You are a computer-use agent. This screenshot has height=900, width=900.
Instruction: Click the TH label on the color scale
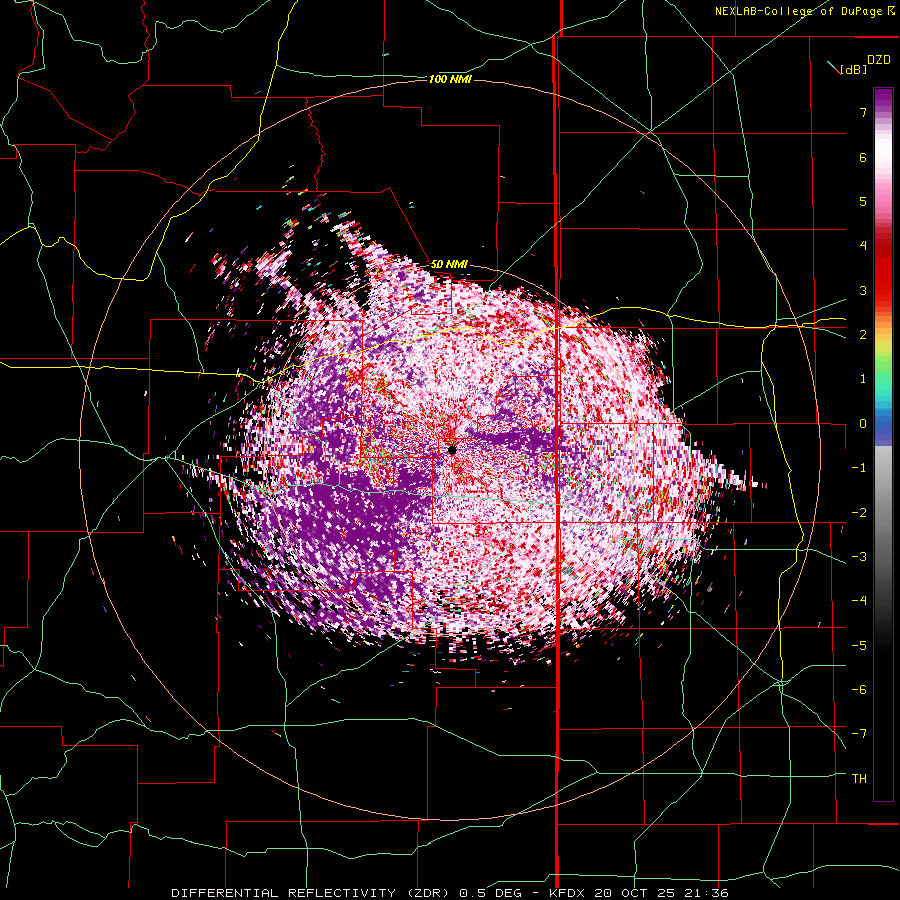[x=859, y=779]
